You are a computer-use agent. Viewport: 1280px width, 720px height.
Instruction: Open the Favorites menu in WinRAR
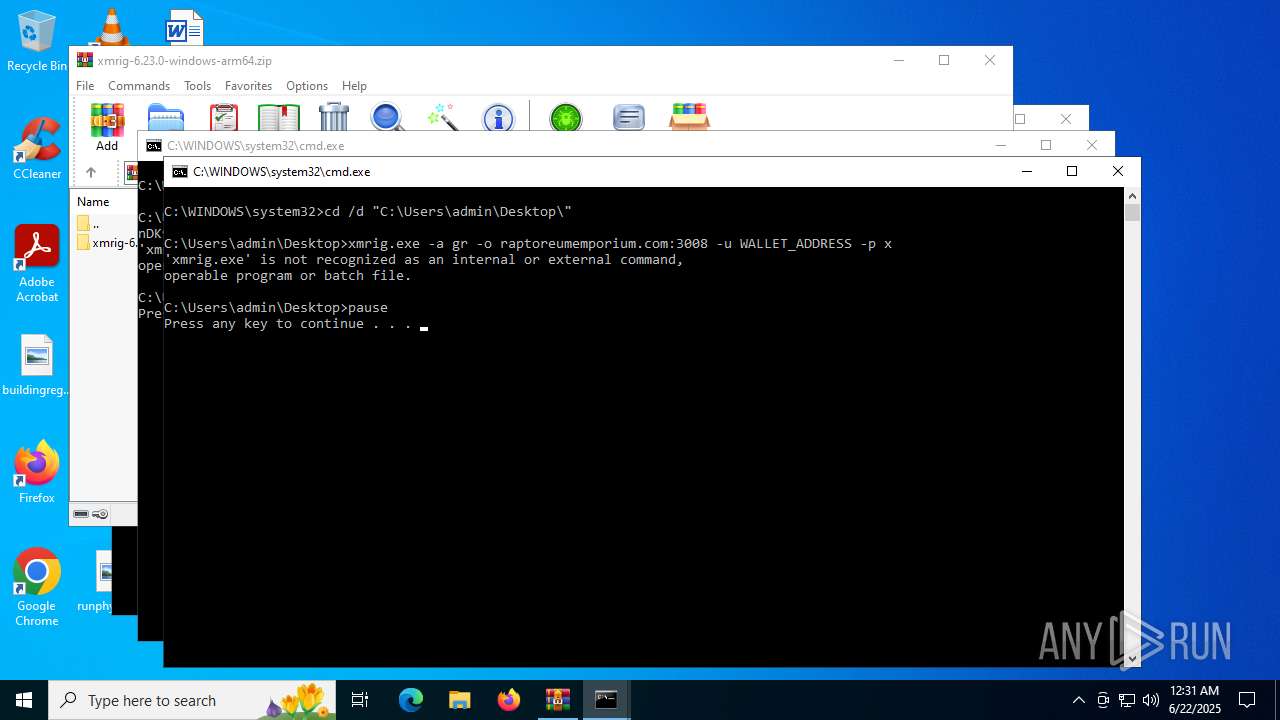coord(248,86)
